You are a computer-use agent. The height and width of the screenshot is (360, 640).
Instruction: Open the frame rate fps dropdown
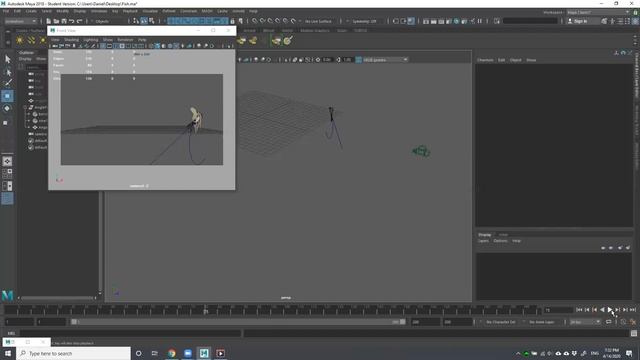point(585,322)
